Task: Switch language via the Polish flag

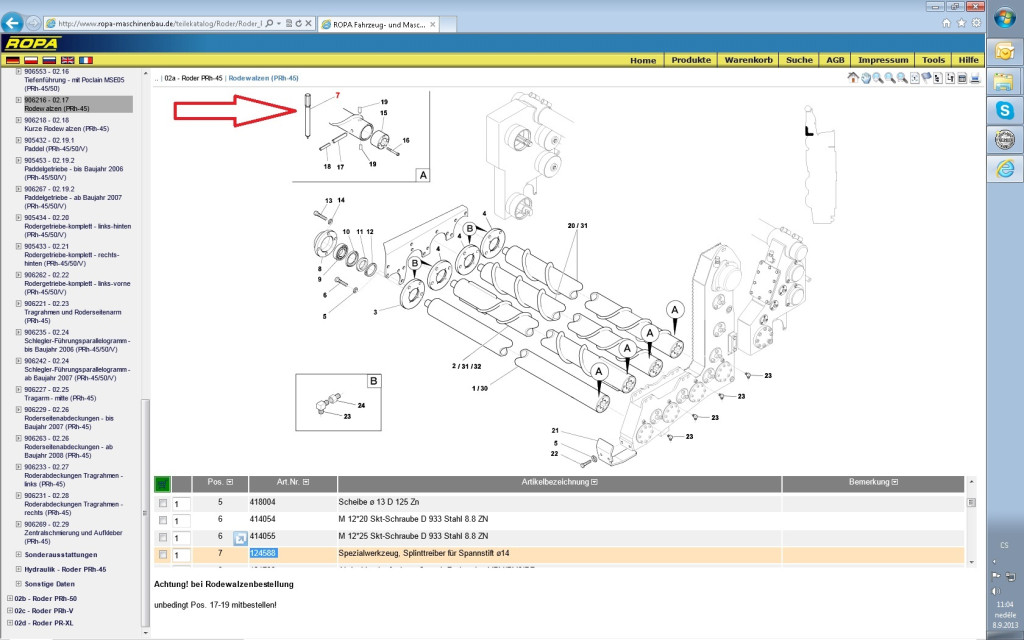Action: (31, 60)
